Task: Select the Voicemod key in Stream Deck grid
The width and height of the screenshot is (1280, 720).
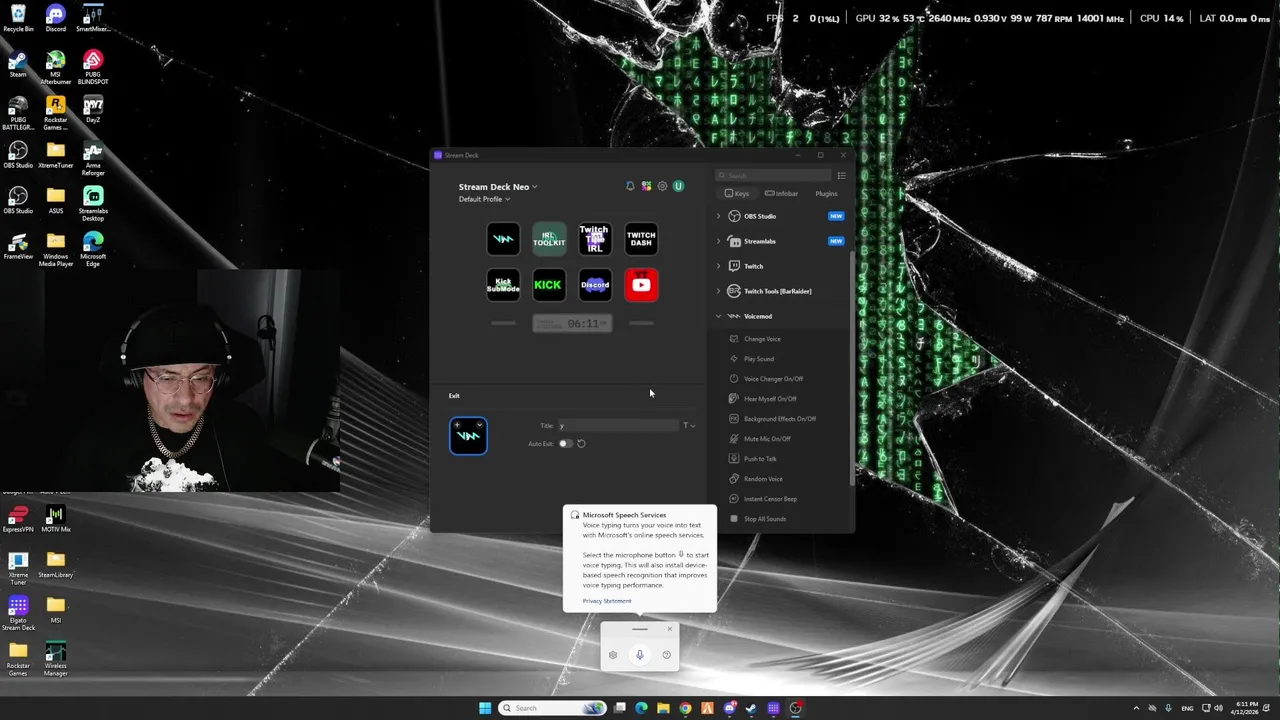Action: click(x=503, y=239)
